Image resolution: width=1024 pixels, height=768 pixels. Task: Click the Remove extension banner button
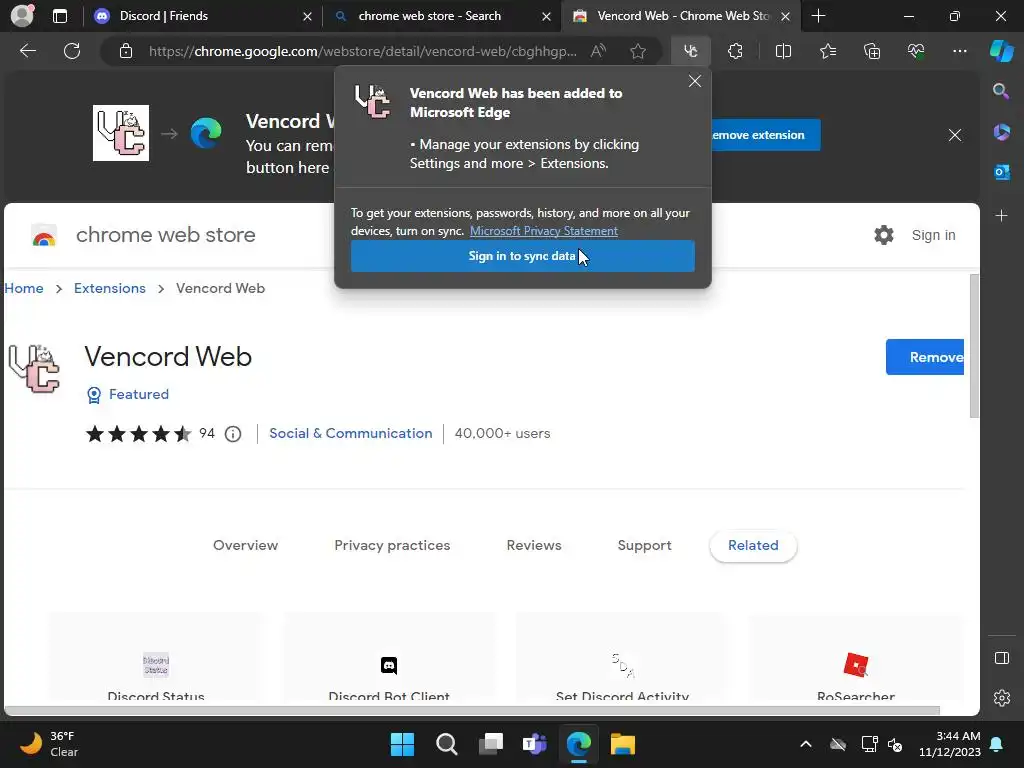(x=765, y=135)
